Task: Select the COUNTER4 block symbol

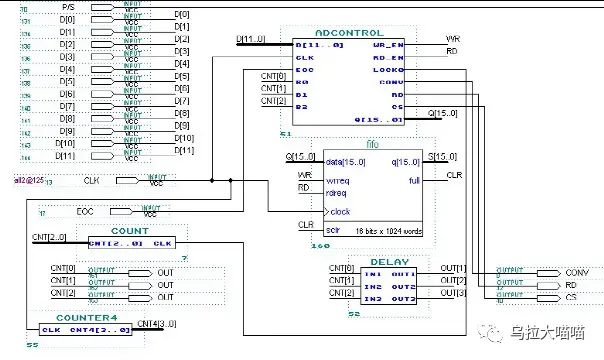Action: click(x=86, y=330)
